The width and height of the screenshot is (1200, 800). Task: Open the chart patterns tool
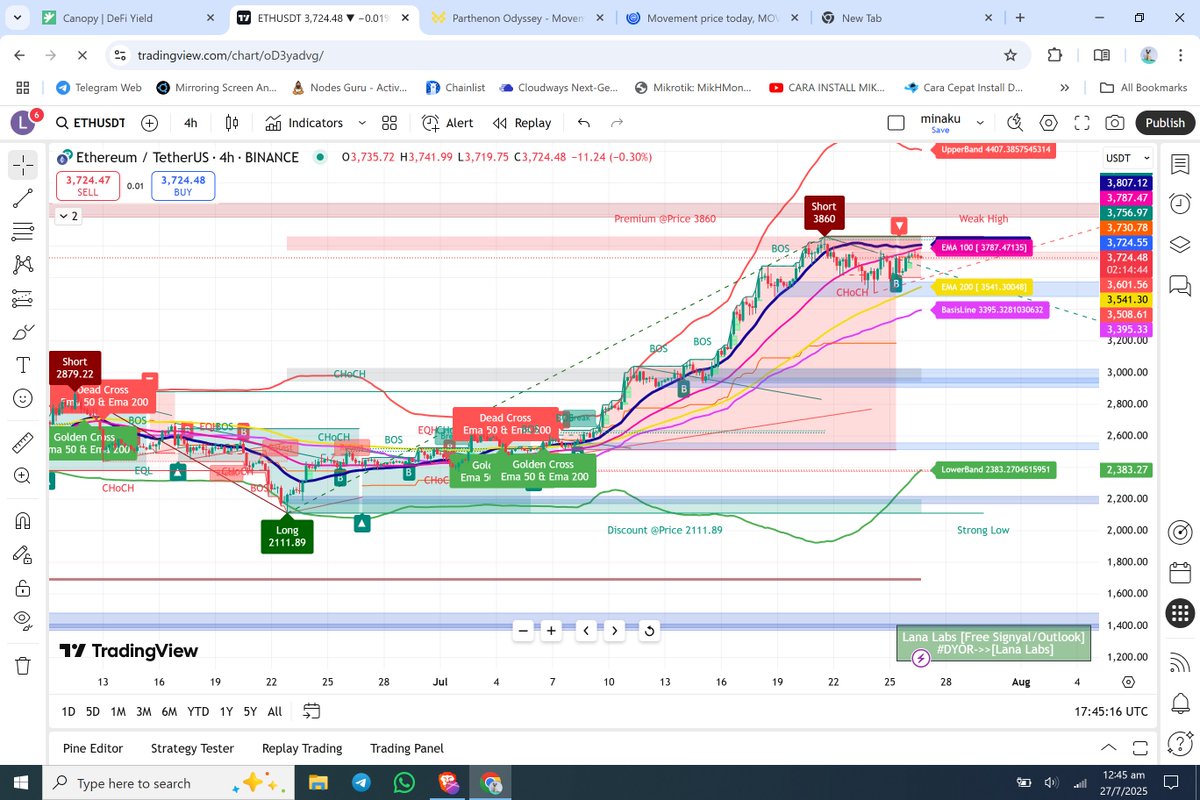pyautogui.click(x=23, y=265)
